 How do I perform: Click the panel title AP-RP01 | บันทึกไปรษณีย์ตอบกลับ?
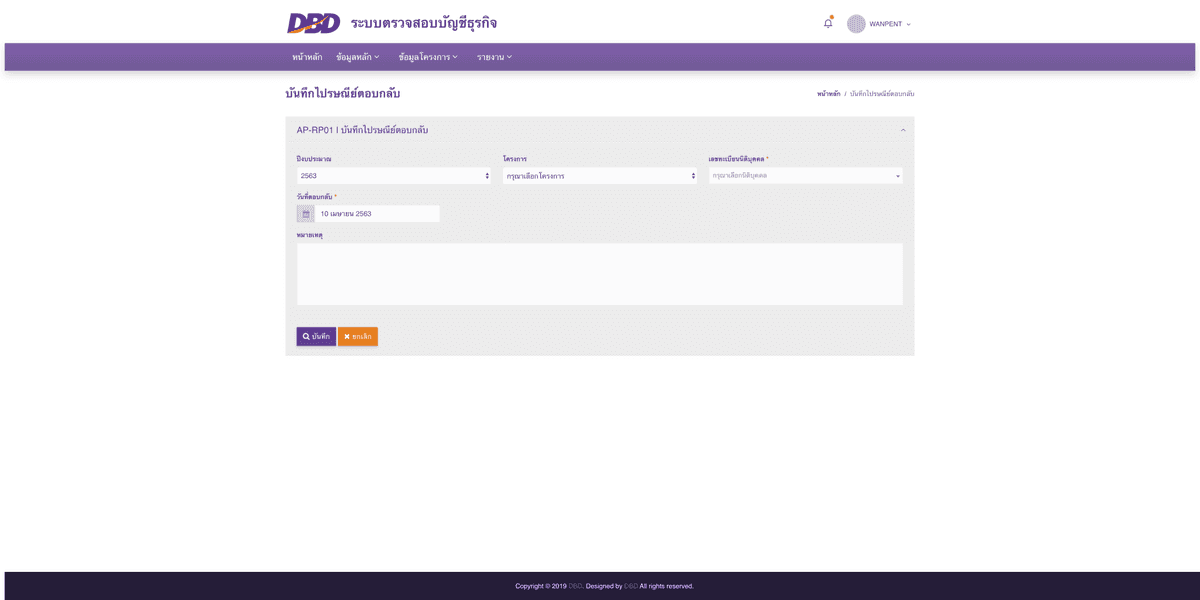pos(362,130)
